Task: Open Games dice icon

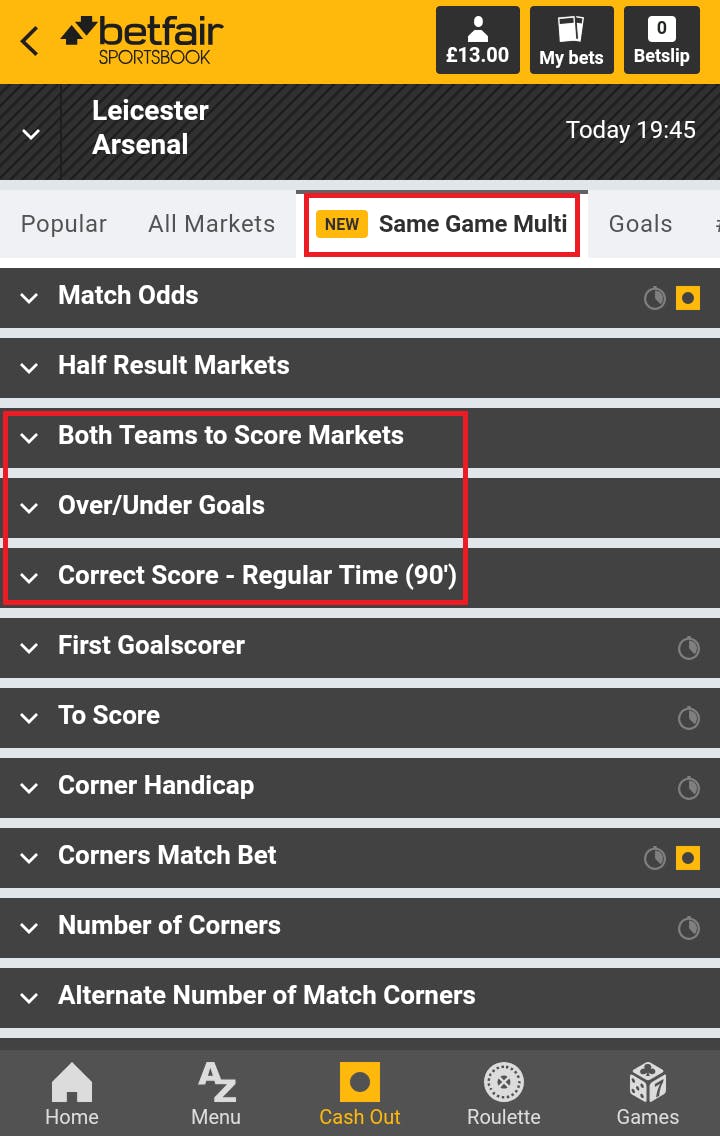Action: point(648,1093)
